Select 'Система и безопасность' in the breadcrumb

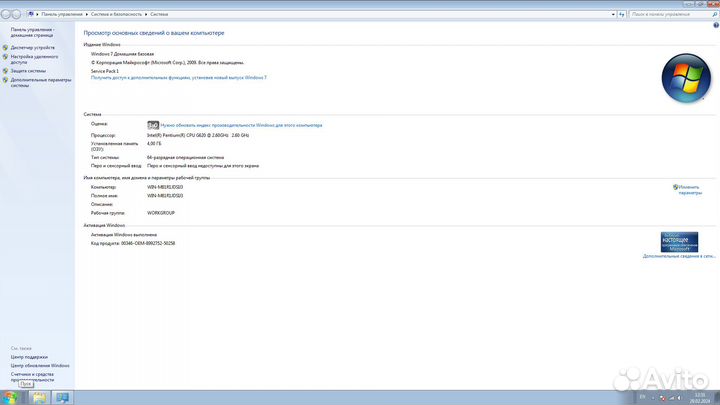pyautogui.click(x=116, y=14)
